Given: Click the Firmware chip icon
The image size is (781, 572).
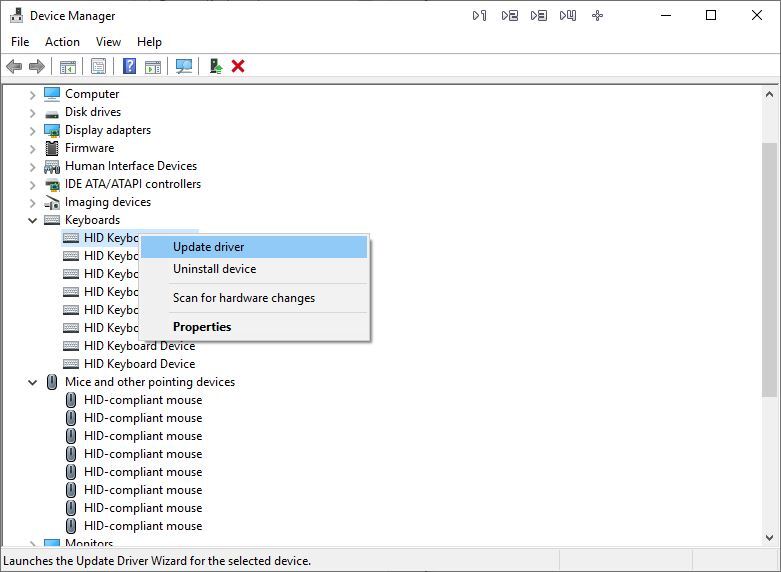Looking at the screenshot, I should coord(52,148).
